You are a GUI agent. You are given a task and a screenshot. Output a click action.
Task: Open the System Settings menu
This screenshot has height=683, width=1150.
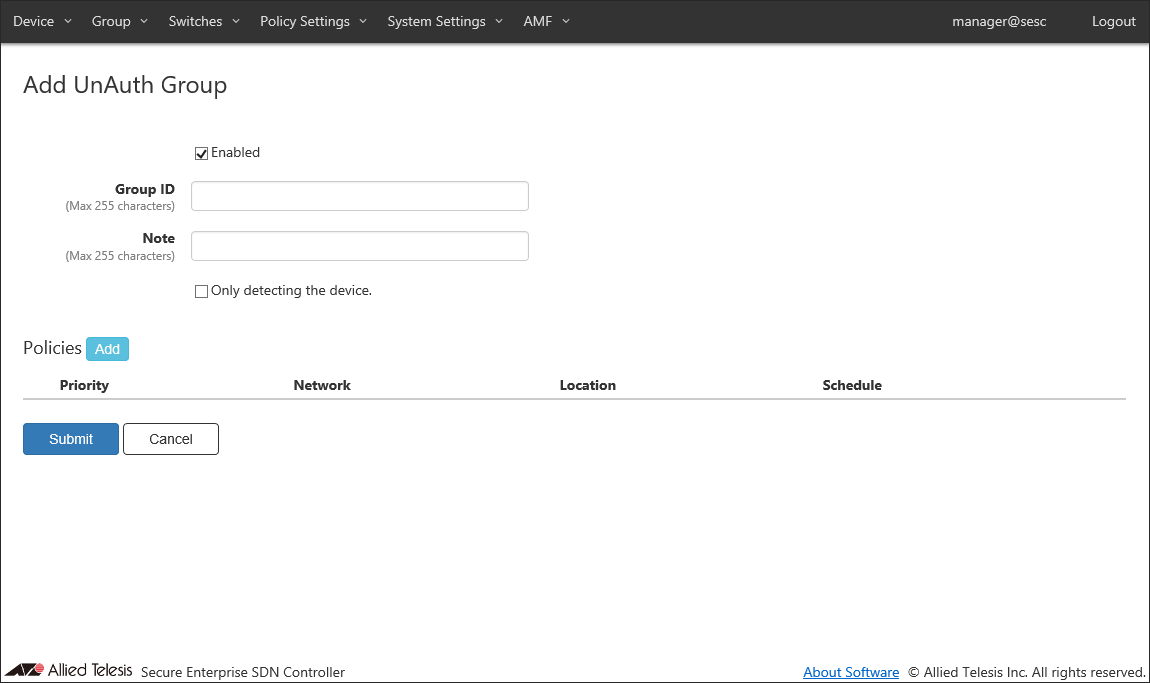point(444,21)
